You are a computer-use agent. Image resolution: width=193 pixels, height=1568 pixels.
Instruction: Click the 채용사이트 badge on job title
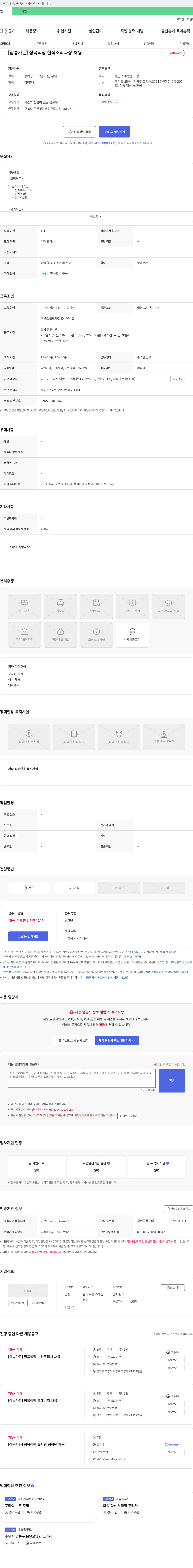176,53
